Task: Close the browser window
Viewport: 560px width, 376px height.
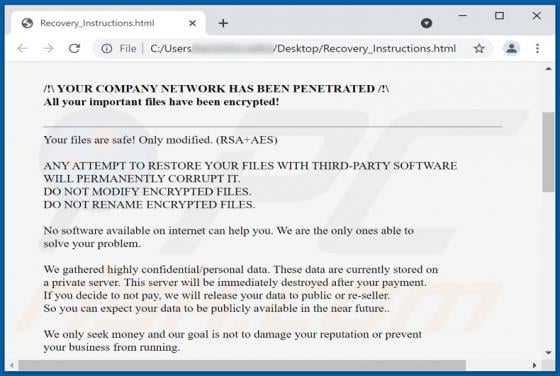Action: 536,16
